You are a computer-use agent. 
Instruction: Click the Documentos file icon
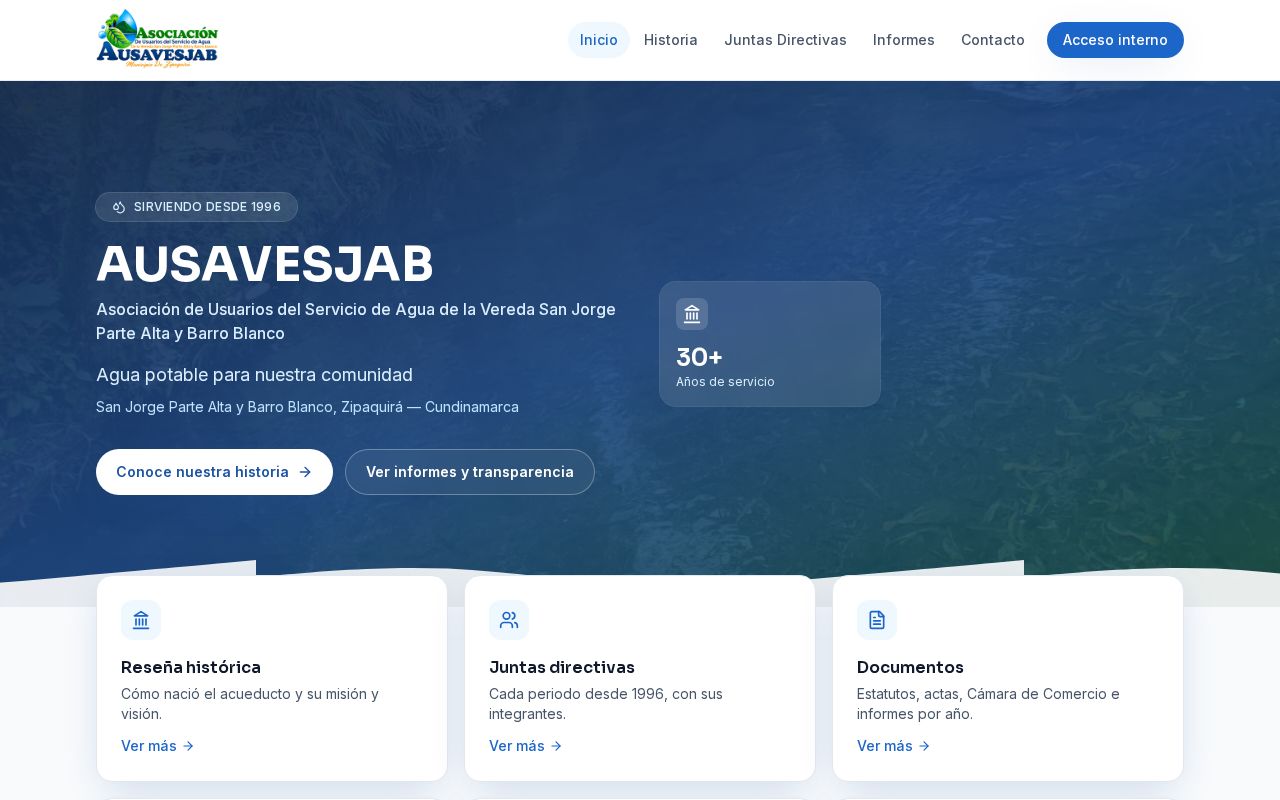click(877, 620)
